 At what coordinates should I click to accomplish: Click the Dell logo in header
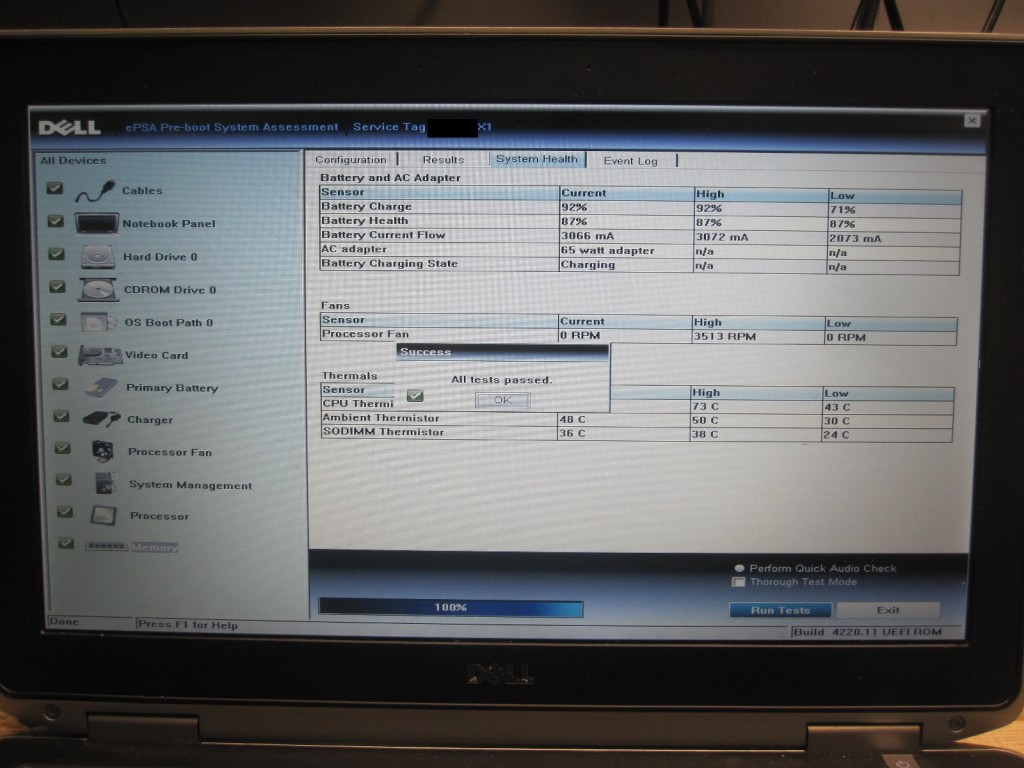(69, 127)
